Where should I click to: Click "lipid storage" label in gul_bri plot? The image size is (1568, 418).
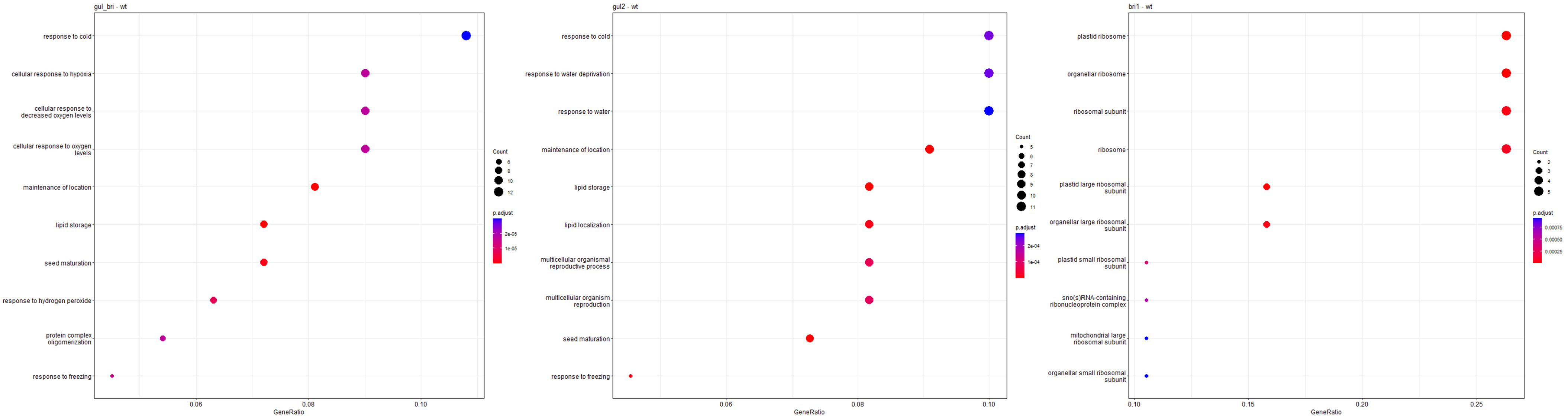pyautogui.click(x=74, y=225)
